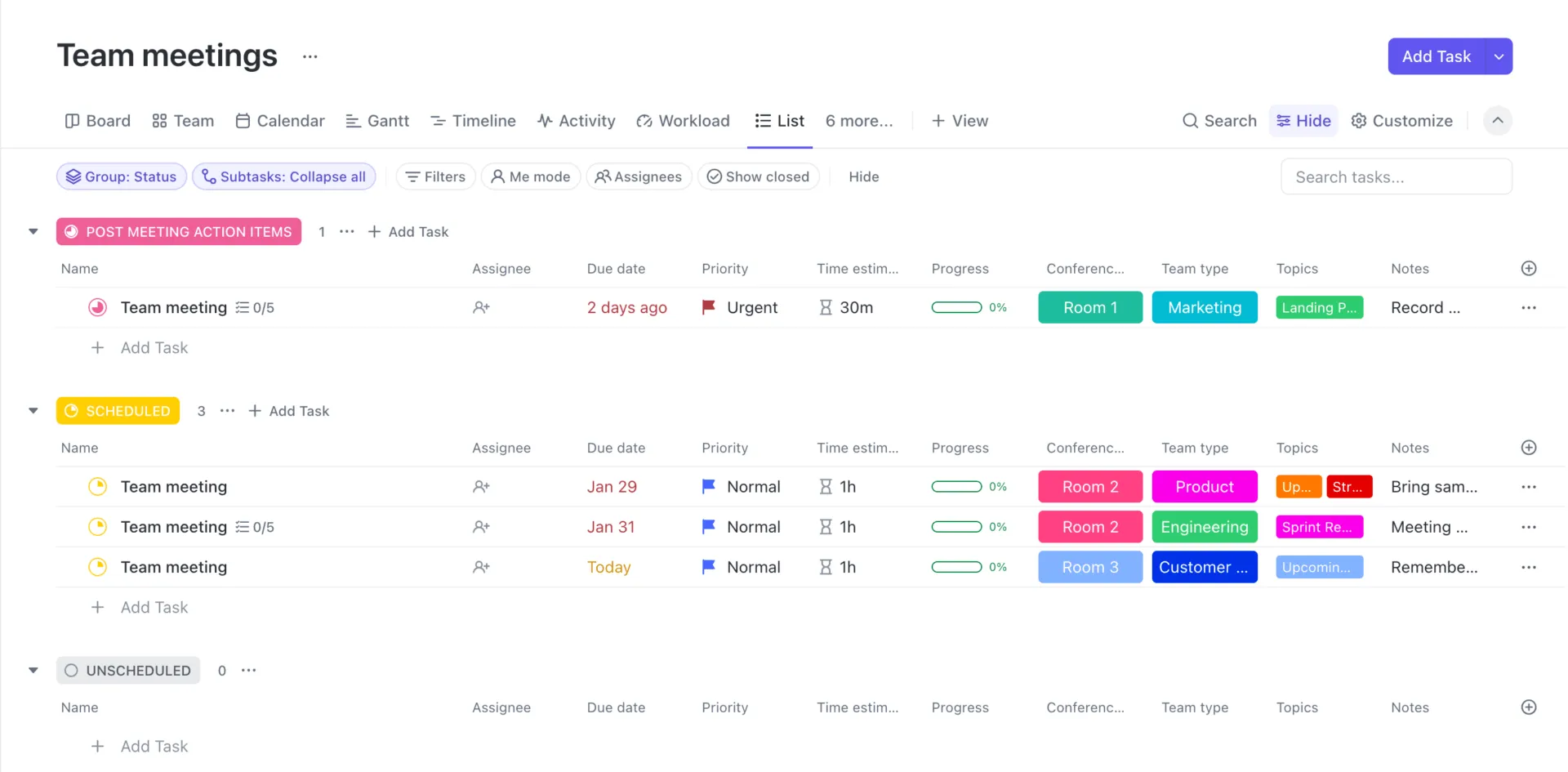1568x772 pixels.
Task: Open row options for Today's Team meeting
Action: click(x=1529, y=567)
